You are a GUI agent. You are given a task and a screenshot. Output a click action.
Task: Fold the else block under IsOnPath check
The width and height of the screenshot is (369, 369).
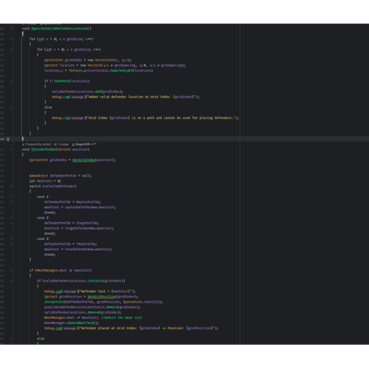(11, 107)
